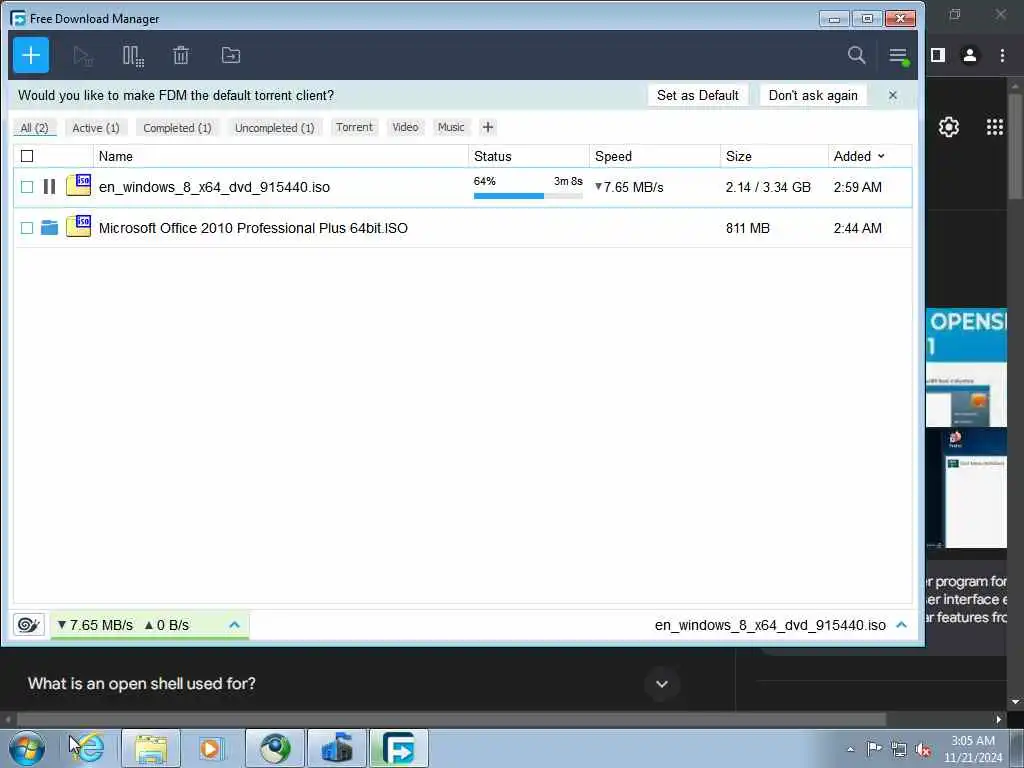
Task: Show hidden tray icons arrow
Action: click(x=850, y=749)
